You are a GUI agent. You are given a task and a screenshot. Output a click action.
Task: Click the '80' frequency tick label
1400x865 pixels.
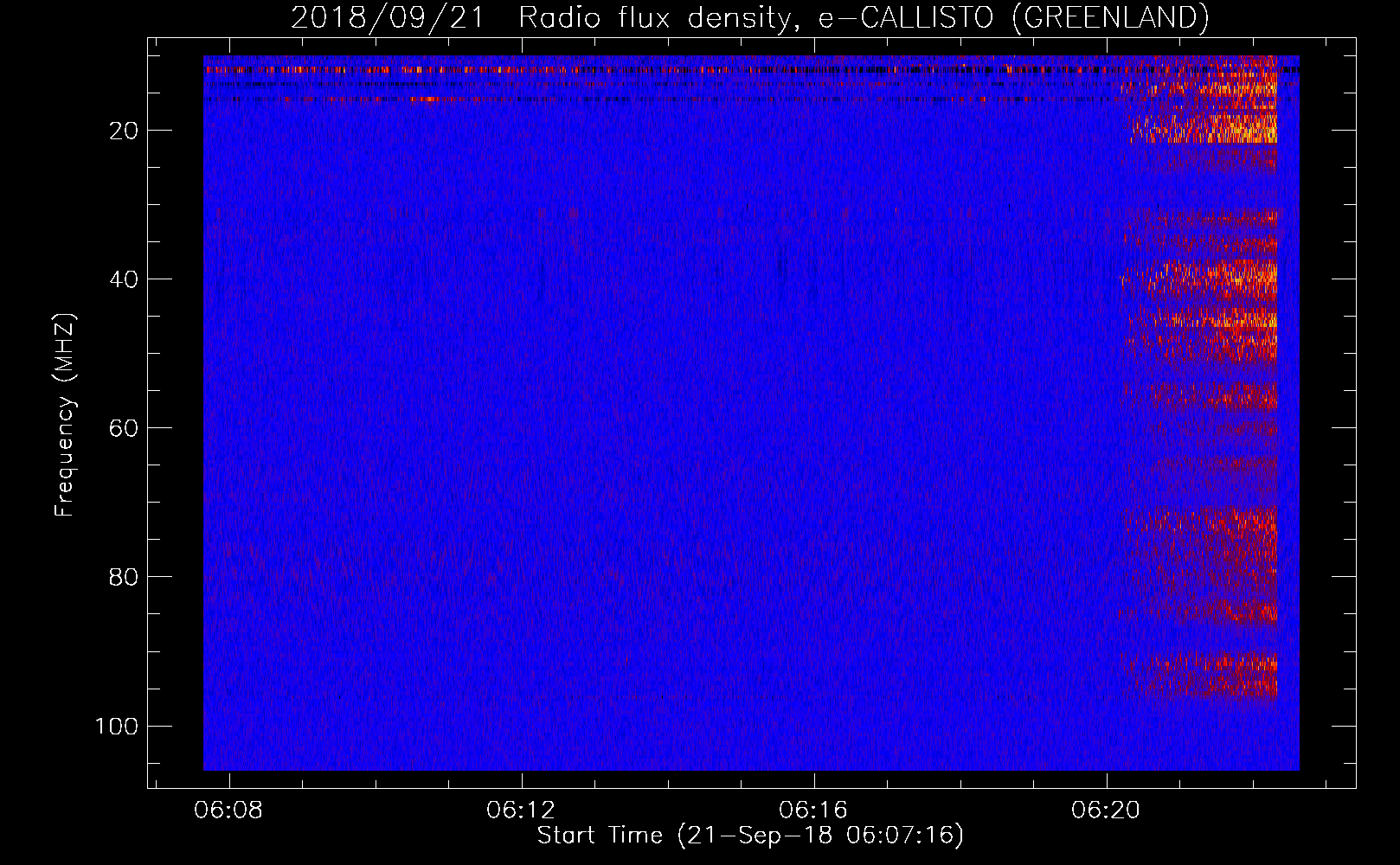tap(124, 577)
